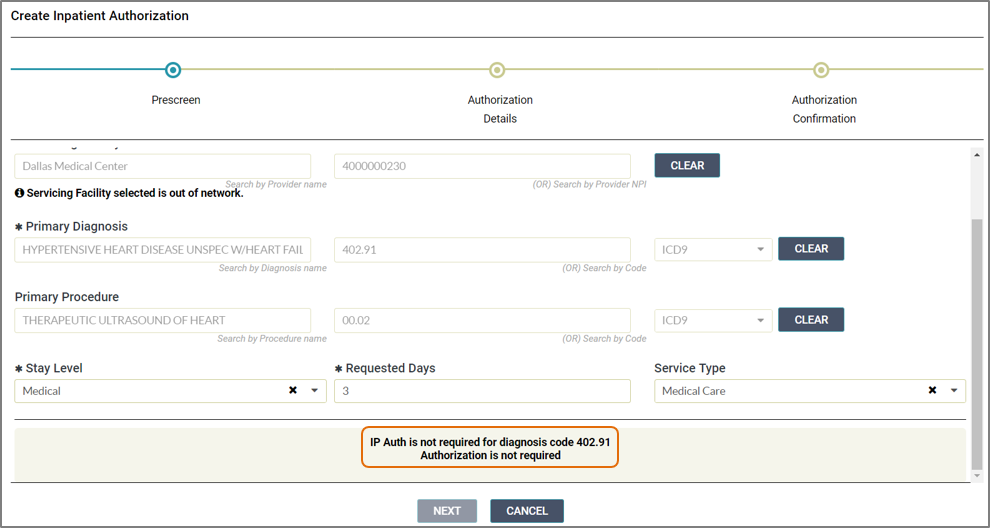Open the Service Type dropdown arrow
990x528 pixels.
click(954, 391)
